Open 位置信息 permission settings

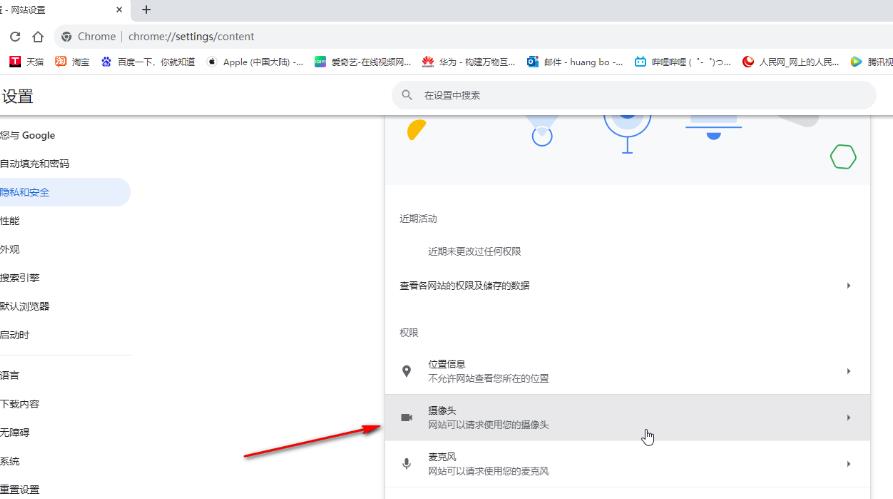(x=628, y=371)
